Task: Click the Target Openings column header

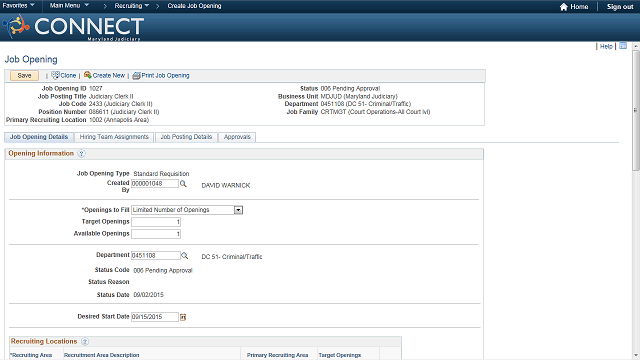Action: click(x=340, y=355)
